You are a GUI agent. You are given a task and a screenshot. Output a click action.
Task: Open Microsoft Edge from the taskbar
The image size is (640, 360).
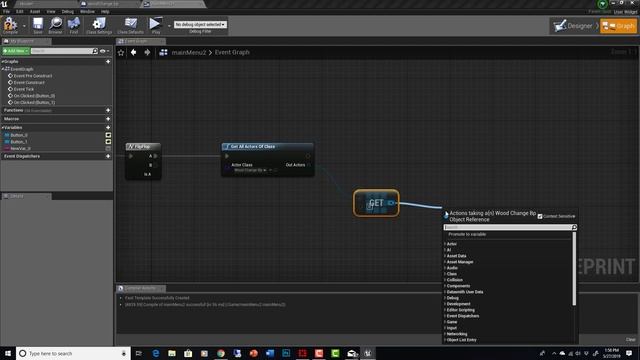click(x=156, y=353)
